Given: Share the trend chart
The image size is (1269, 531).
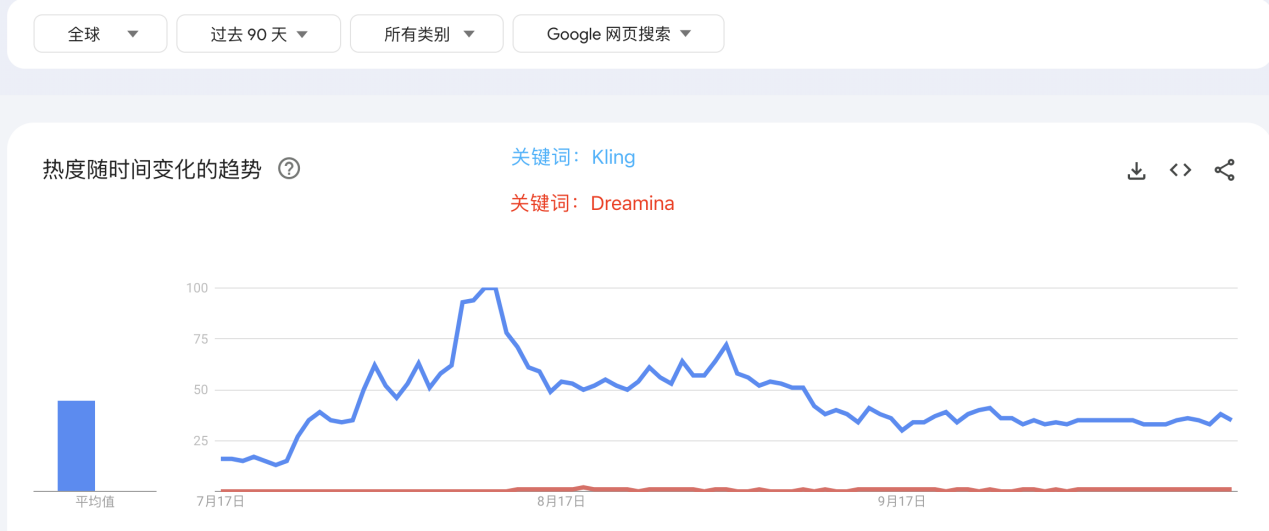Looking at the screenshot, I should 1224,170.
